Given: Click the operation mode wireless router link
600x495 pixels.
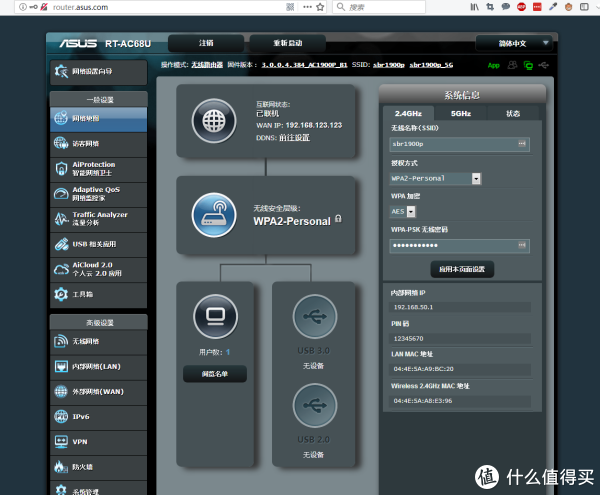Looking at the screenshot, I should 207,65.
